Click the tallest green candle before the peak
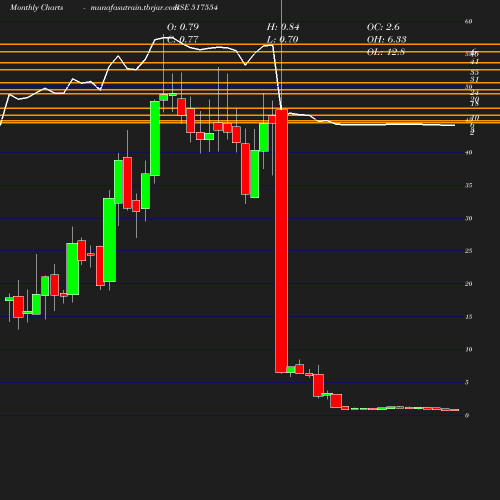500x500 pixels. [x=109, y=240]
